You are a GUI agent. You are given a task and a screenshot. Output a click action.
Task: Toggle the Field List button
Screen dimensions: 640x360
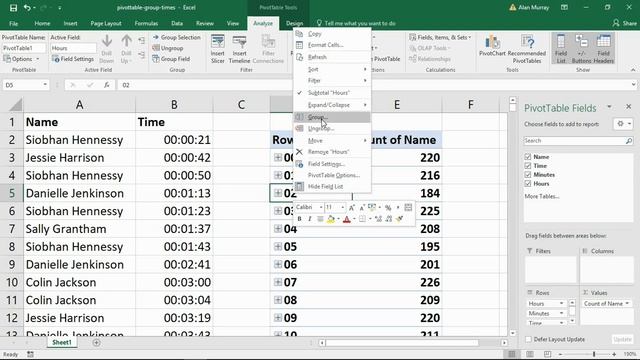pyautogui.click(x=561, y=49)
